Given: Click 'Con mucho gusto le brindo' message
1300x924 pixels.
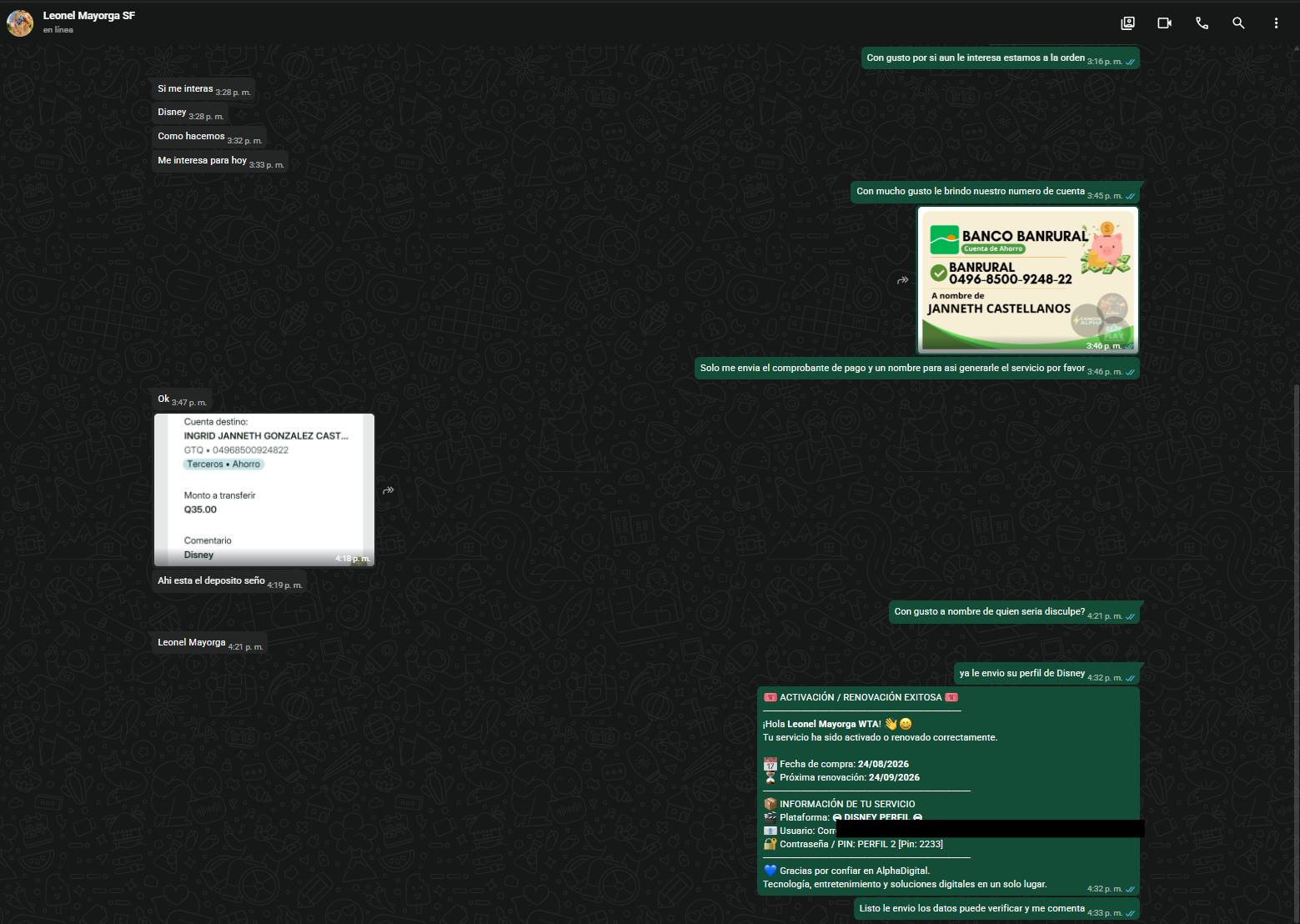Looking at the screenshot, I should click(x=996, y=192).
